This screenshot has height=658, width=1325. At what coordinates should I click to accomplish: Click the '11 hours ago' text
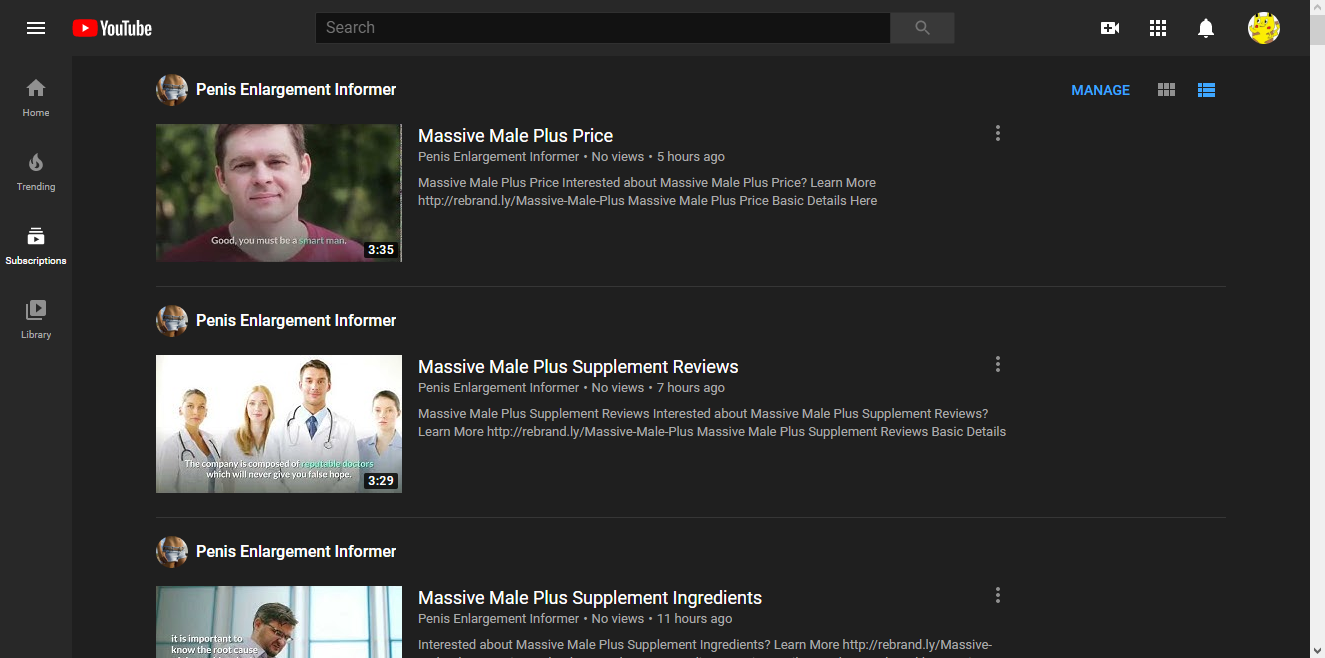695,619
